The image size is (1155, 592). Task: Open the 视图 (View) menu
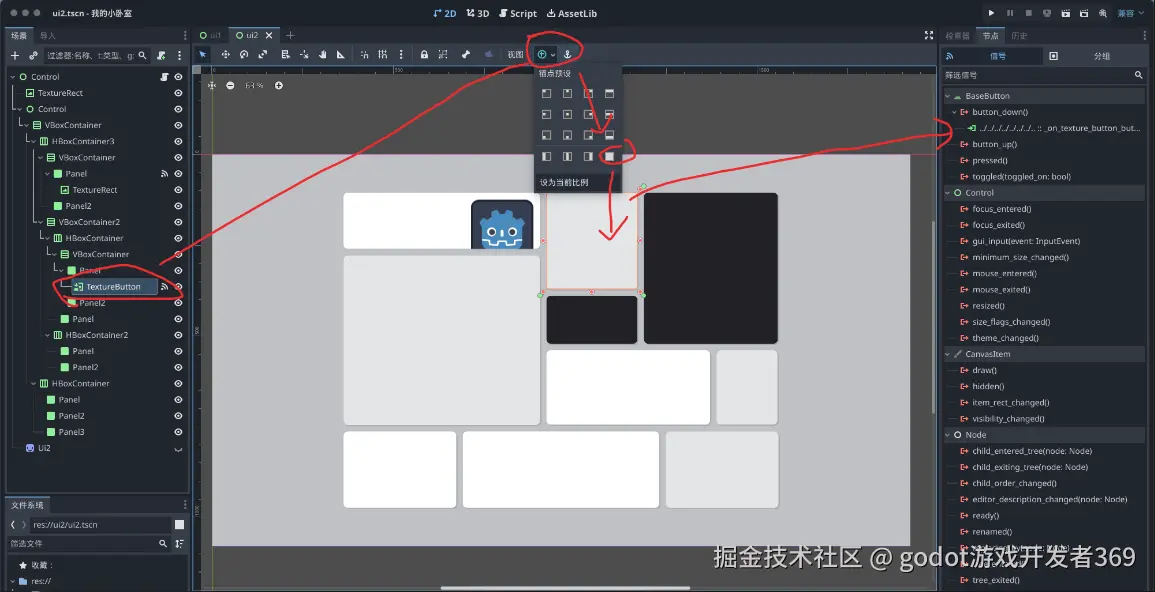coord(515,54)
